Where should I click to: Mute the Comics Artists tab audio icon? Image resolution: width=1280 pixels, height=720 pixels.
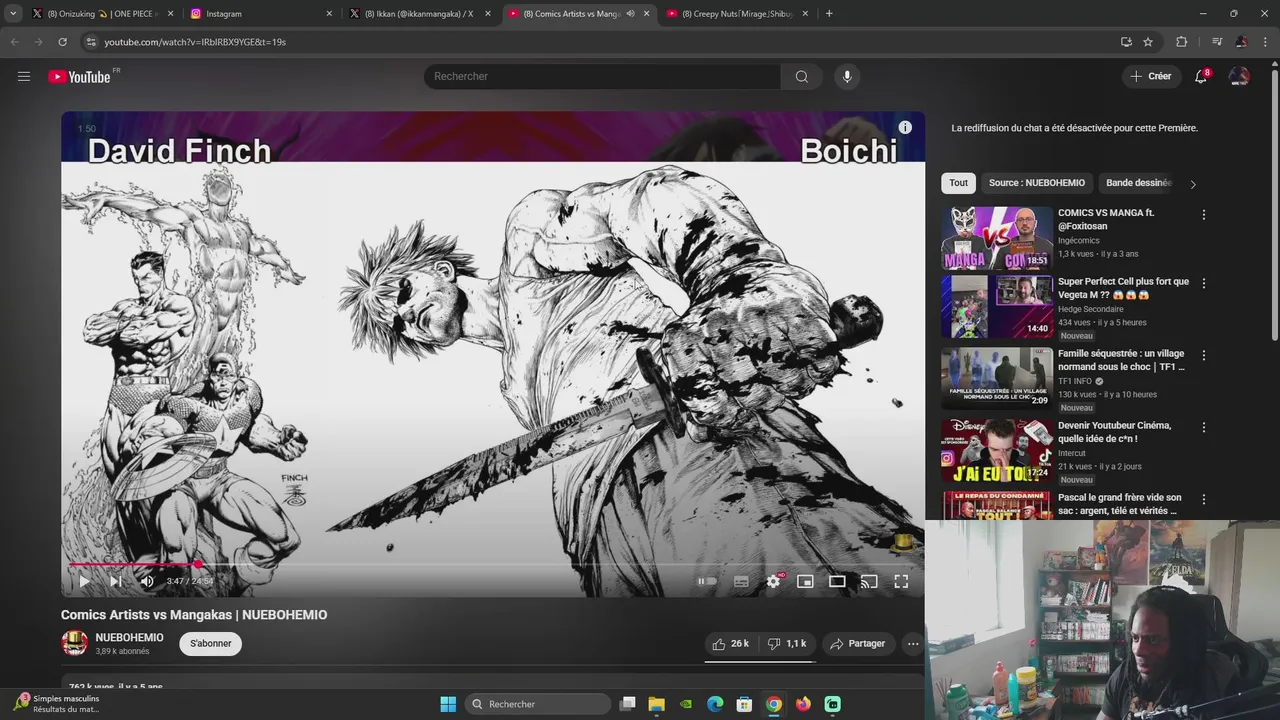[630, 14]
